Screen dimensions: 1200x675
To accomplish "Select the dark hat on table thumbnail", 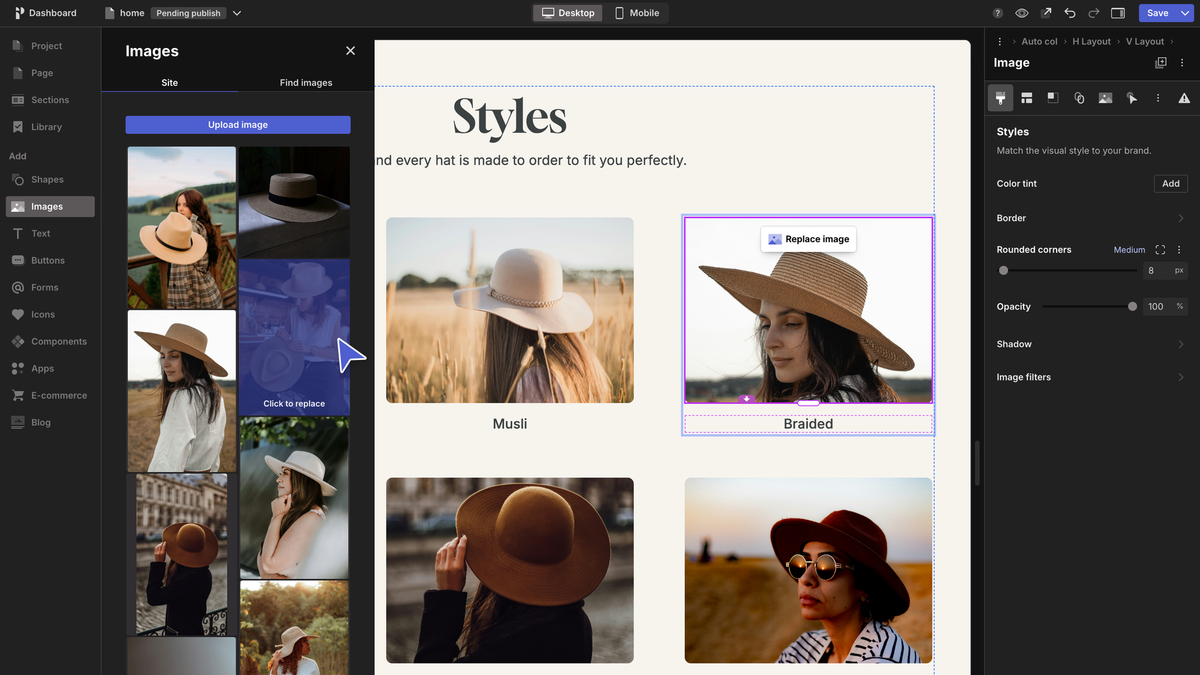I will pos(294,202).
